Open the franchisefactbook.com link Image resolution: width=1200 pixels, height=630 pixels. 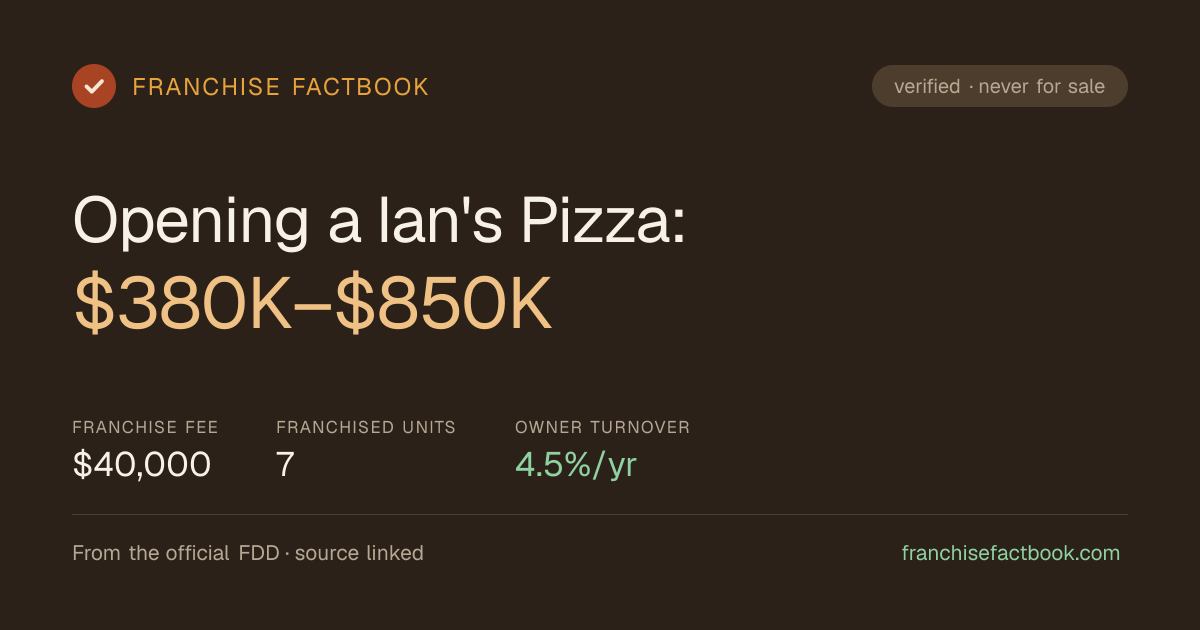(1011, 553)
